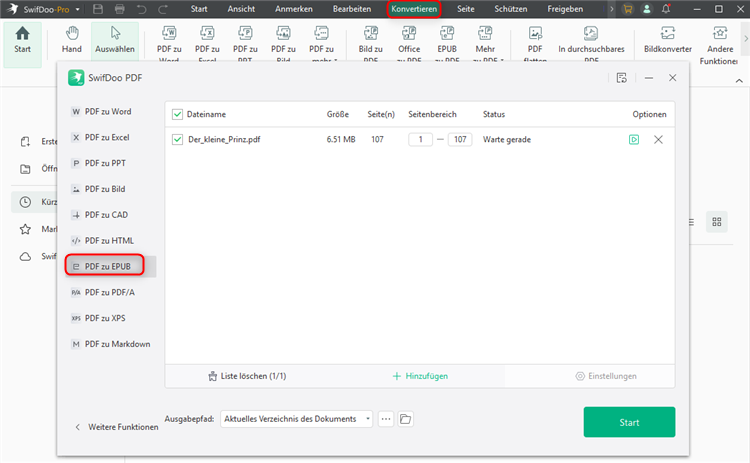Uncheck Der_kleine_Prinz.pdf checkbox
The height and width of the screenshot is (463, 750).
tap(177, 140)
